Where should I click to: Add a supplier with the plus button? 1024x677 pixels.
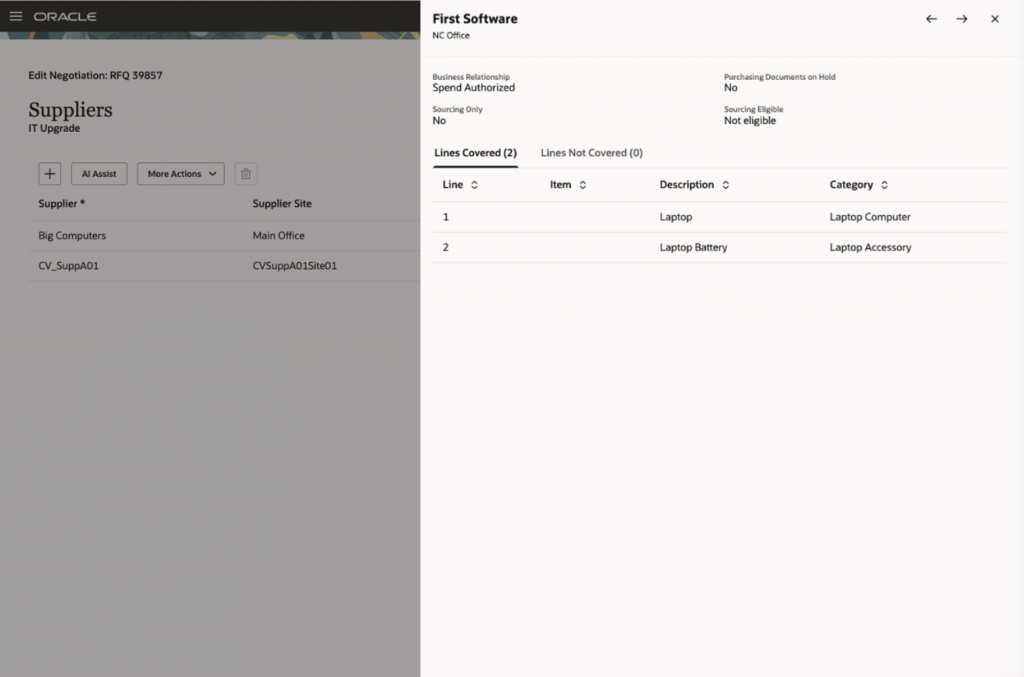point(50,174)
